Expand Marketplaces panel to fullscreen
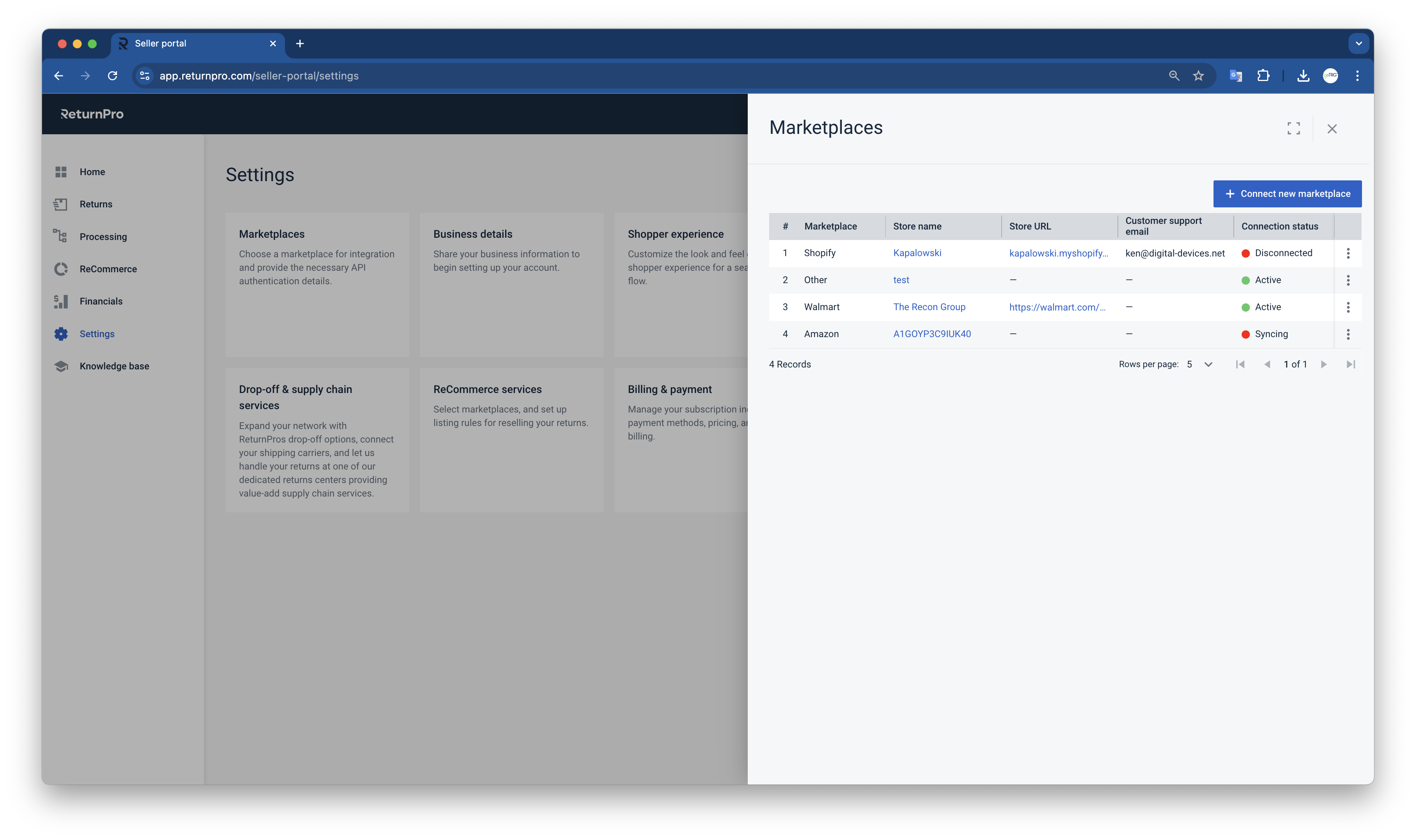 click(1293, 129)
